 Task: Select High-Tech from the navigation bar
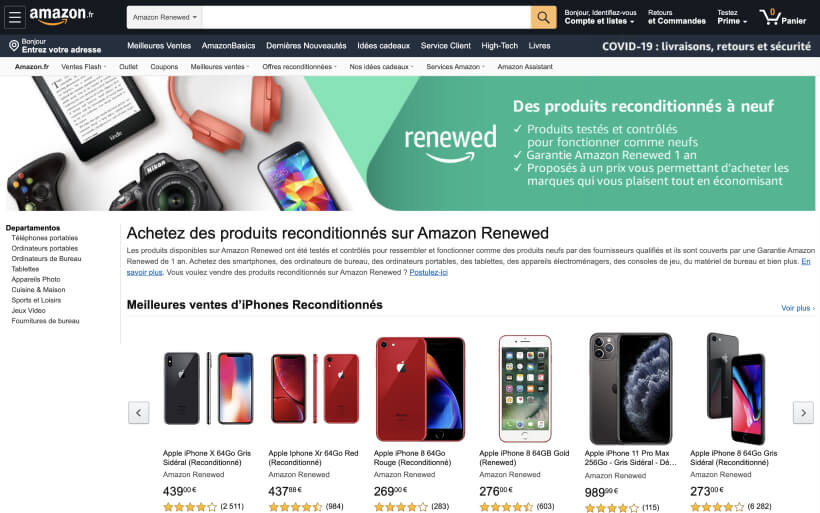pyautogui.click(x=499, y=46)
